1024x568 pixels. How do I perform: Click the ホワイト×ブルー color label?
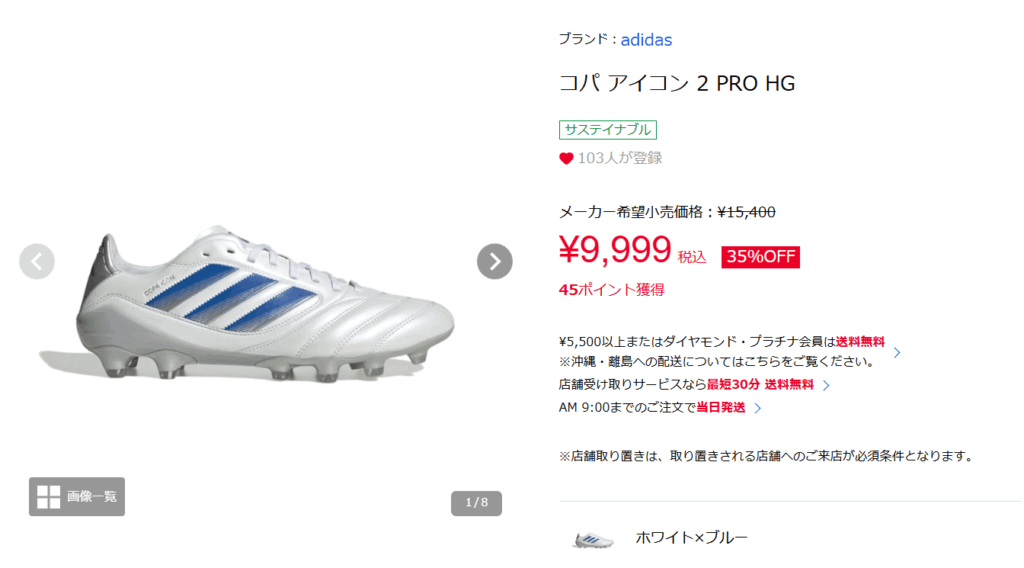click(692, 538)
